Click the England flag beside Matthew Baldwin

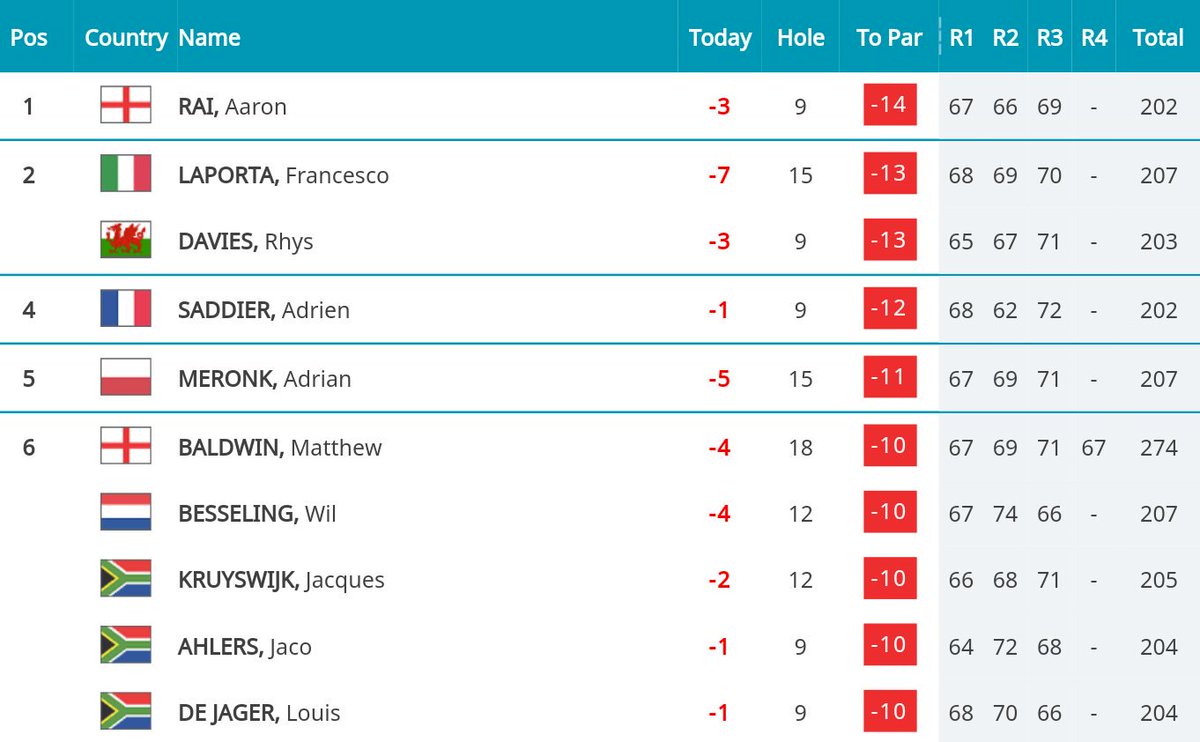point(126,446)
